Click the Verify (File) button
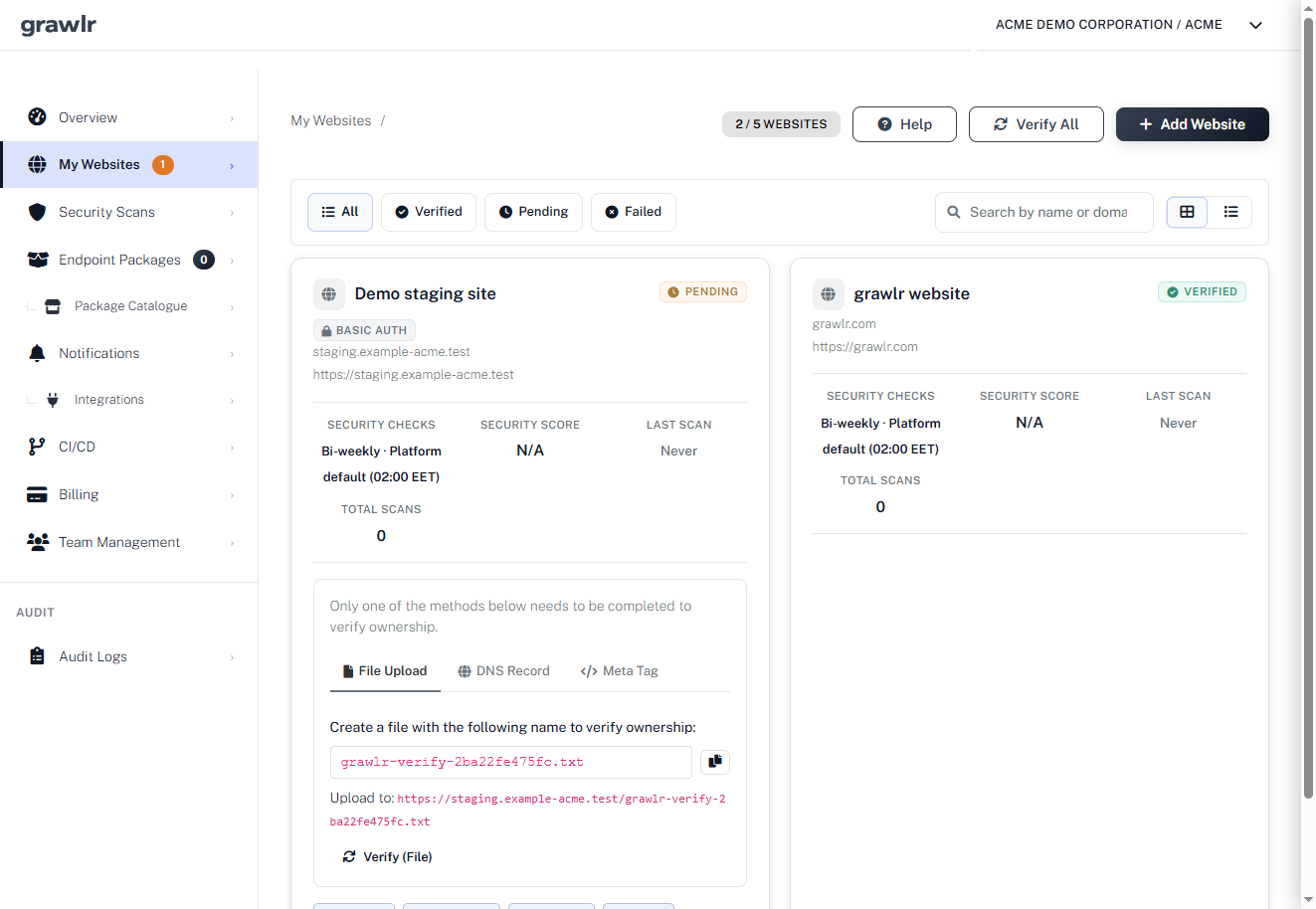Image resolution: width=1316 pixels, height=909 pixels. click(387, 856)
